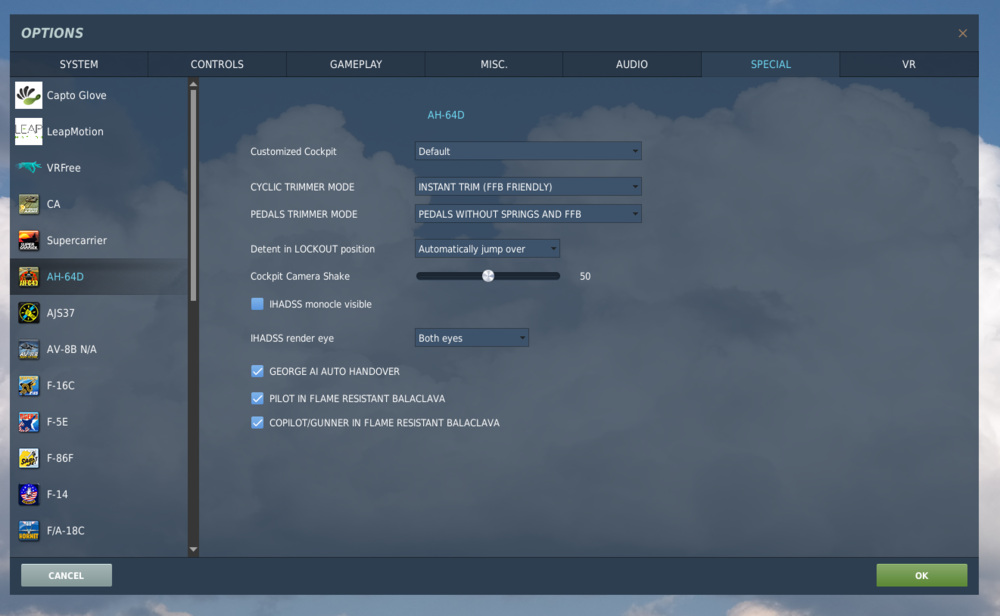Open Detent in LOCKOUT position dropdown

coord(487,249)
